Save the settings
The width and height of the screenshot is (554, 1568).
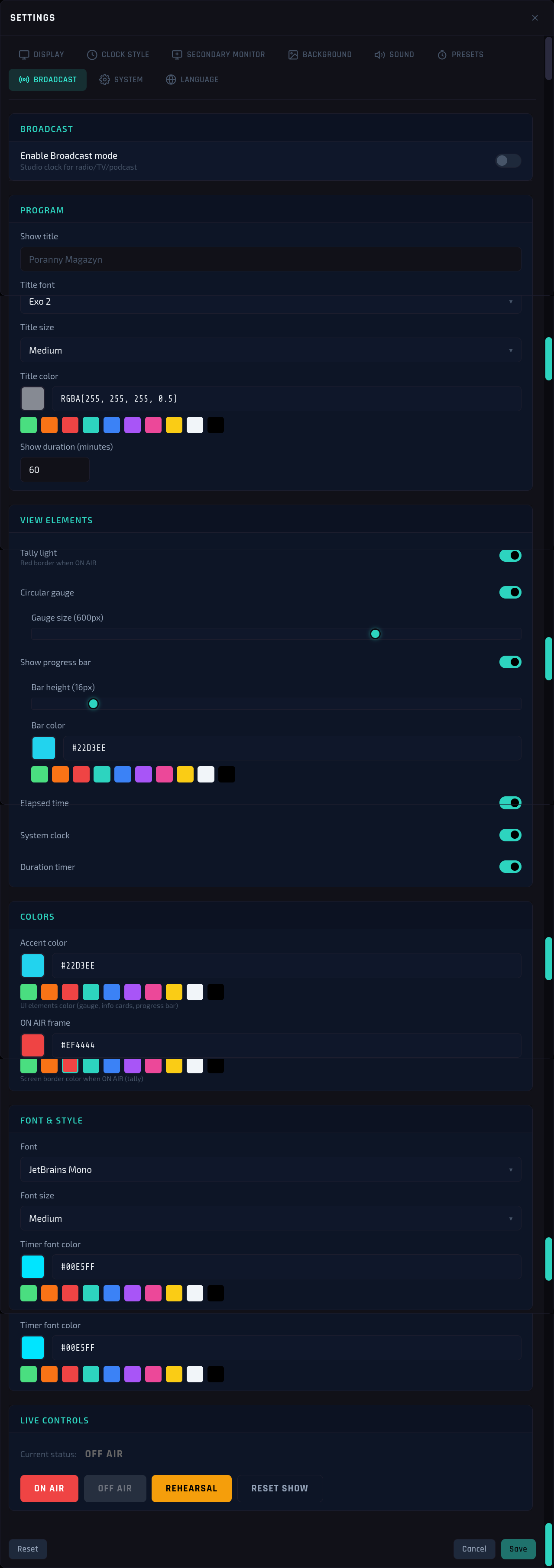(518, 1549)
